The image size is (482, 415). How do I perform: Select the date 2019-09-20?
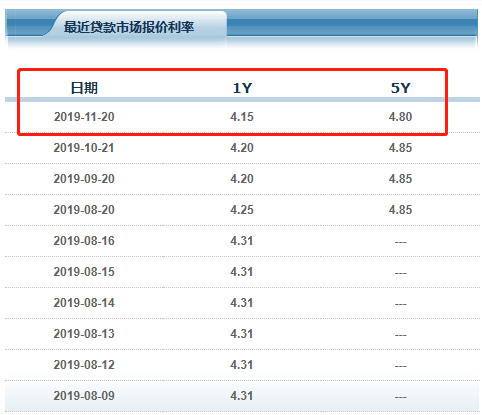tap(84, 179)
